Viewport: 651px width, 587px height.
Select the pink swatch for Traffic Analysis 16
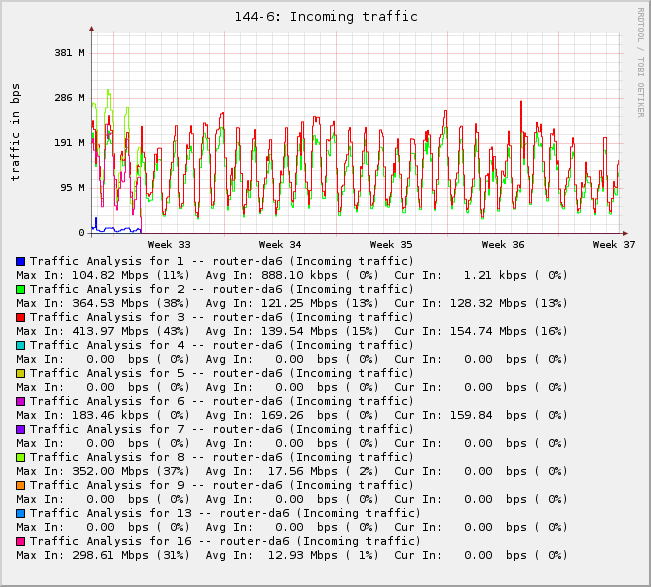point(21,541)
